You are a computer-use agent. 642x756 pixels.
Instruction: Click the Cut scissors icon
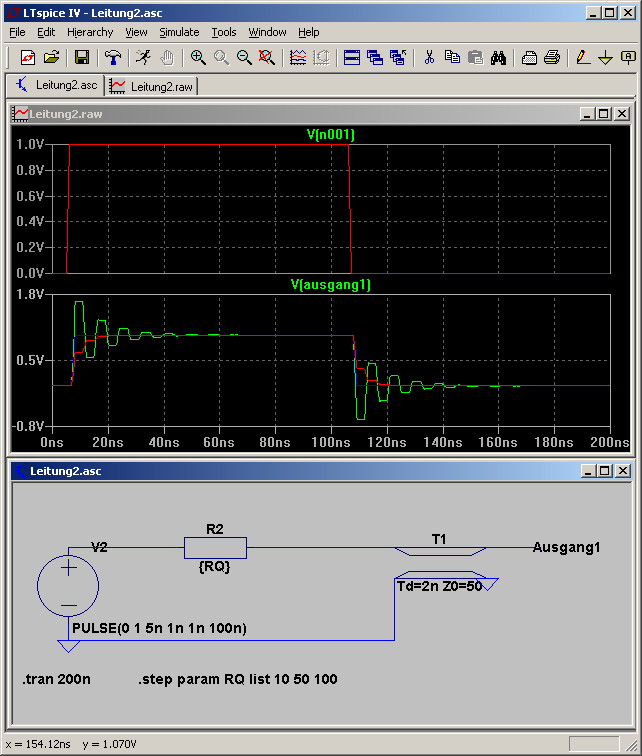pyautogui.click(x=429, y=57)
